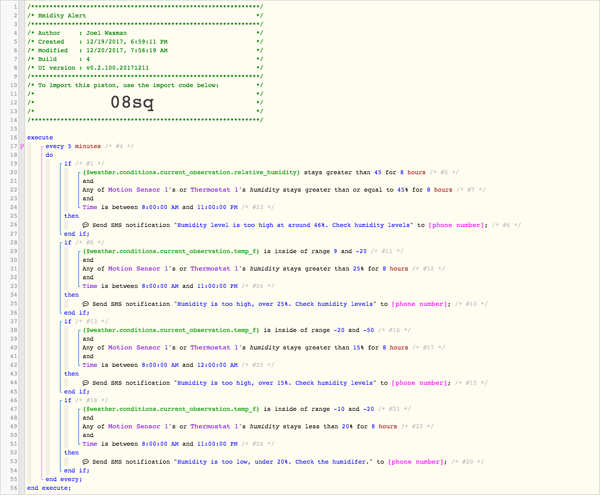
Task: Click 'end if;' on line 54
Action: [x=77, y=470]
